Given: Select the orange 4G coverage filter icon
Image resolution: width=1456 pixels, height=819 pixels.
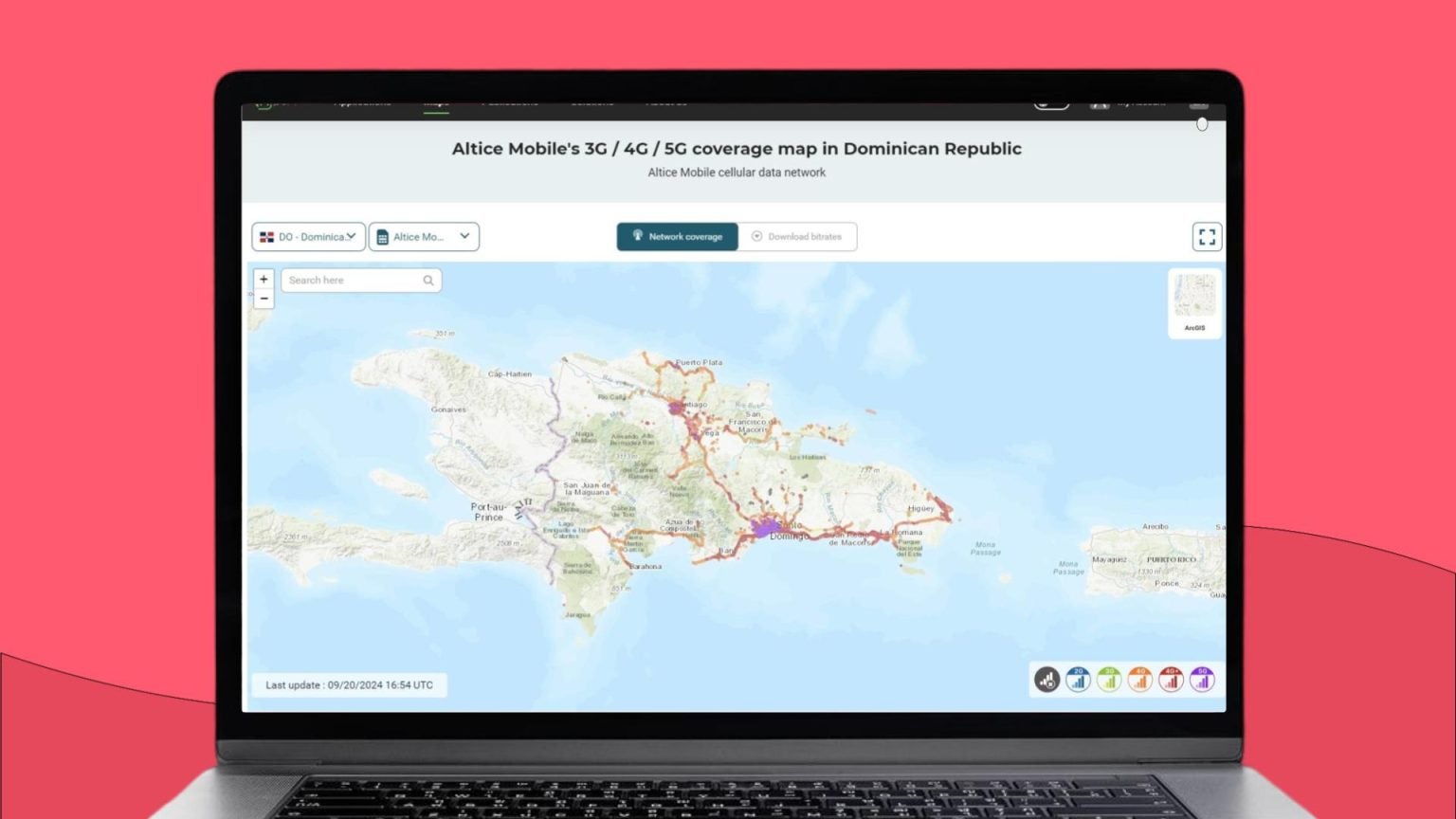Looking at the screenshot, I should coord(1139,680).
